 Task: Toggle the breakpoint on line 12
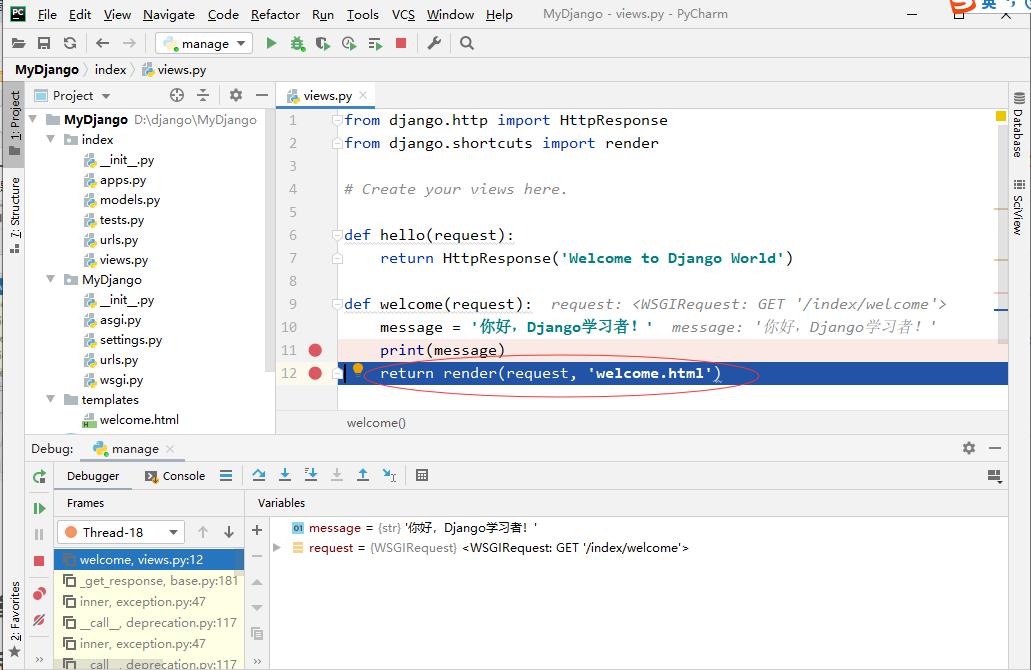316,373
